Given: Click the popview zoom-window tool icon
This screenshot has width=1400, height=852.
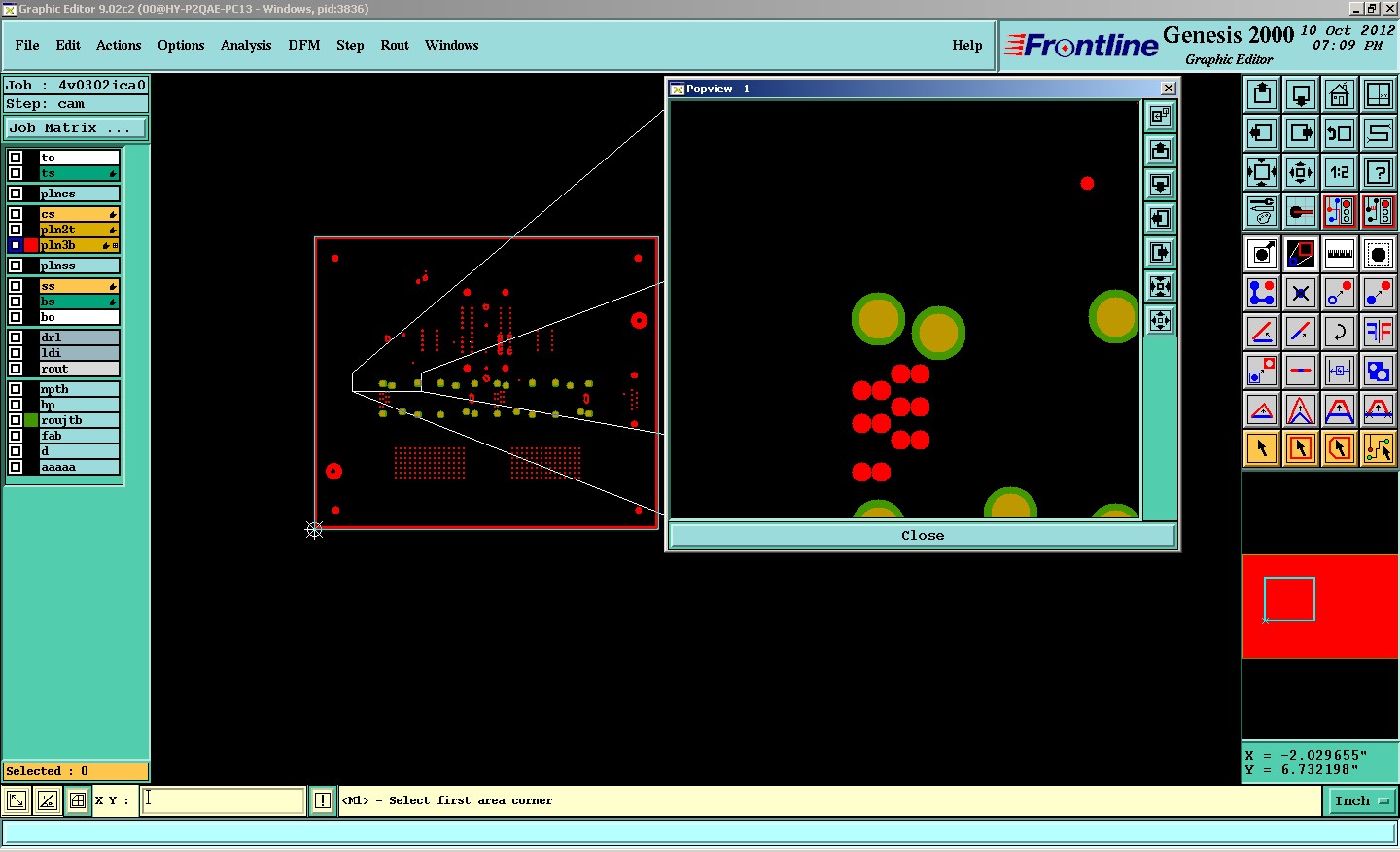Looking at the screenshot, I should (1301, 254).
